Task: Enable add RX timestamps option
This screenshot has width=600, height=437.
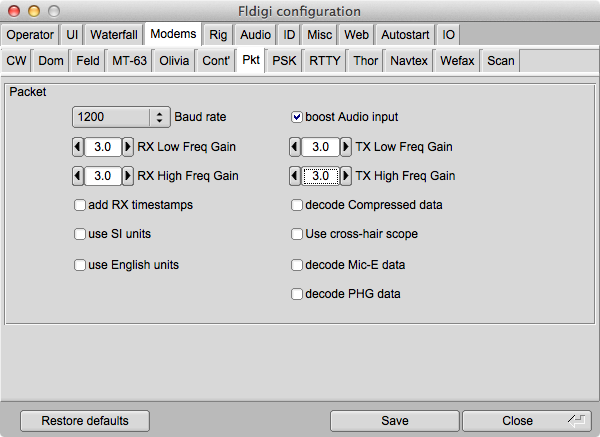Action: [80, 205]
